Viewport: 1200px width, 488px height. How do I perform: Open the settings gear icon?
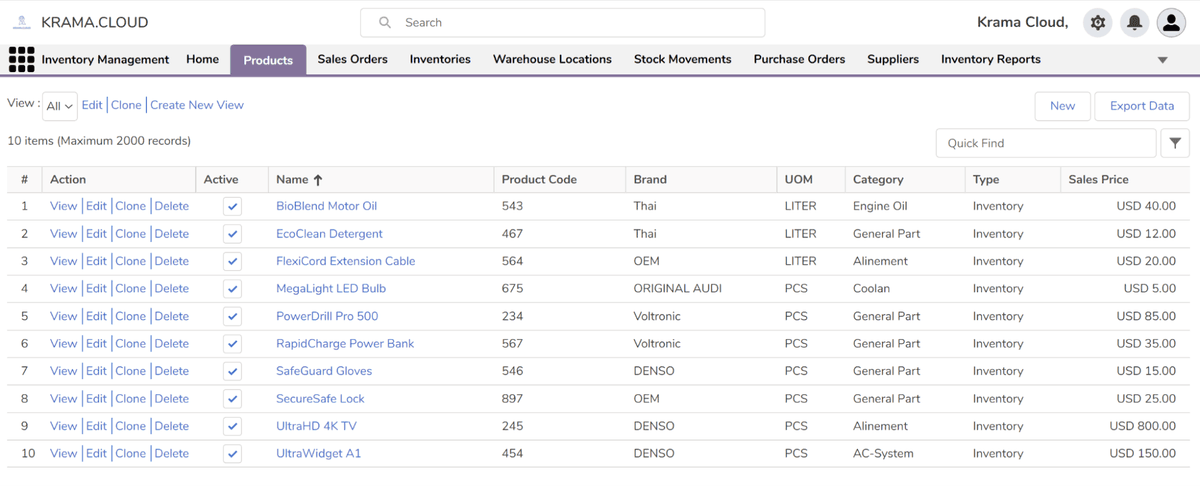tap(1098, 22)
